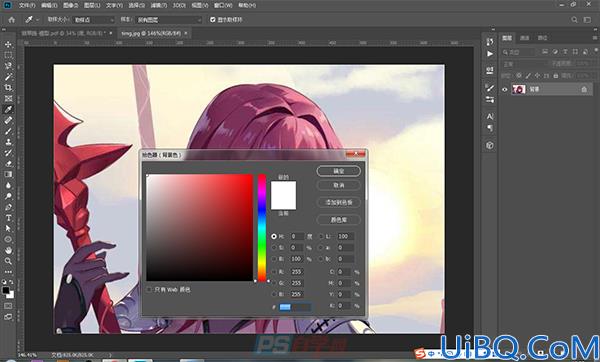Image resolution: width=600 pixels, height=362 pixels.
Task: Select the History Brush tool
Action: point(8,153)
